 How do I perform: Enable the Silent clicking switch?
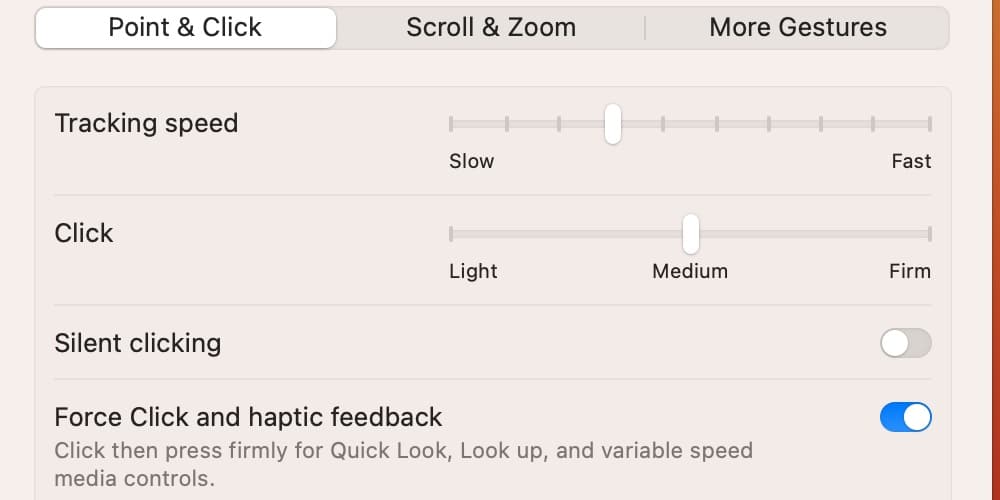pos(905,344)
